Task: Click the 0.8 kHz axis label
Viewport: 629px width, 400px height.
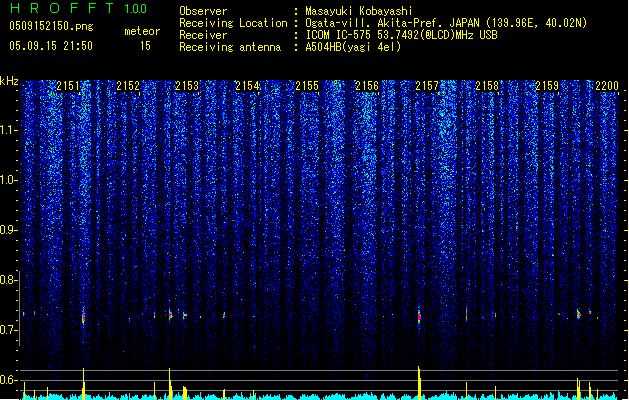Action: [9, 280]
